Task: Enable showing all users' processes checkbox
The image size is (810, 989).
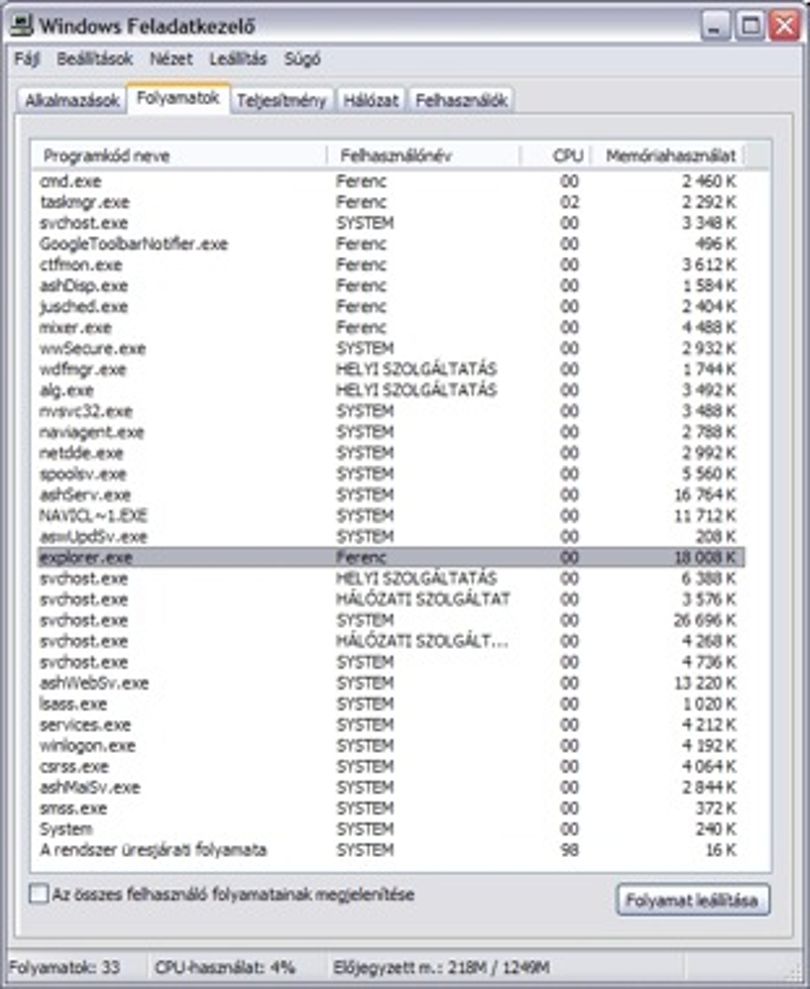Action: pos(38,894)
